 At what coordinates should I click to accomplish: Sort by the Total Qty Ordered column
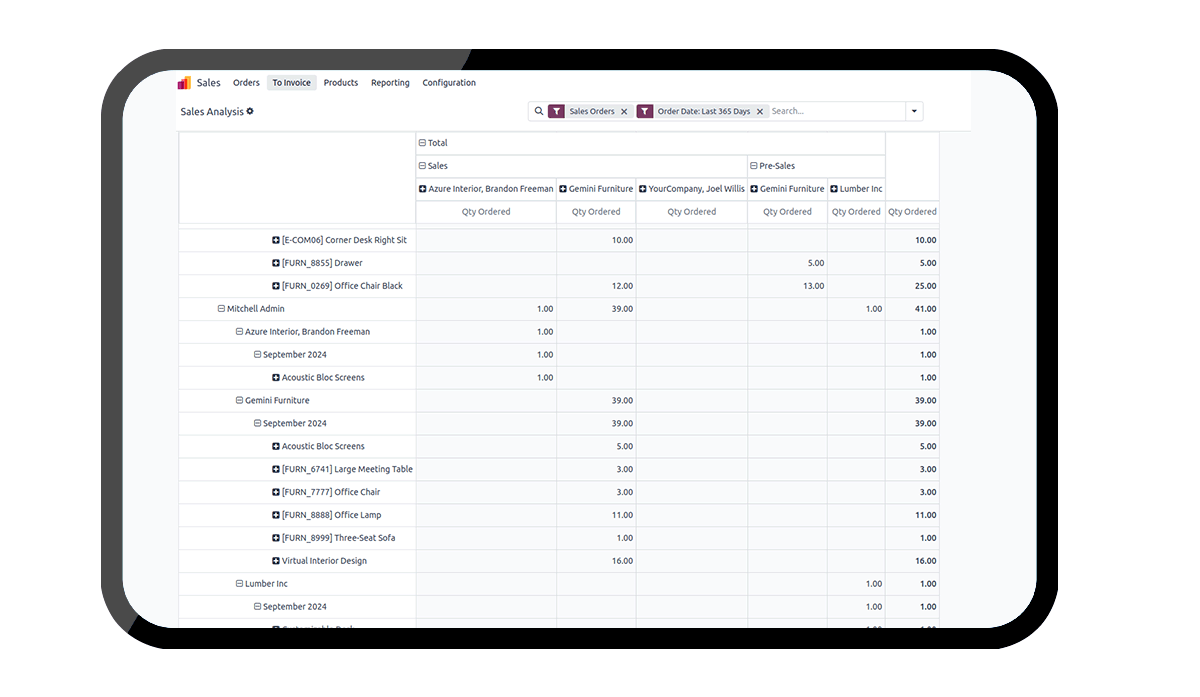pyautogui.click(x=912, y=212)
